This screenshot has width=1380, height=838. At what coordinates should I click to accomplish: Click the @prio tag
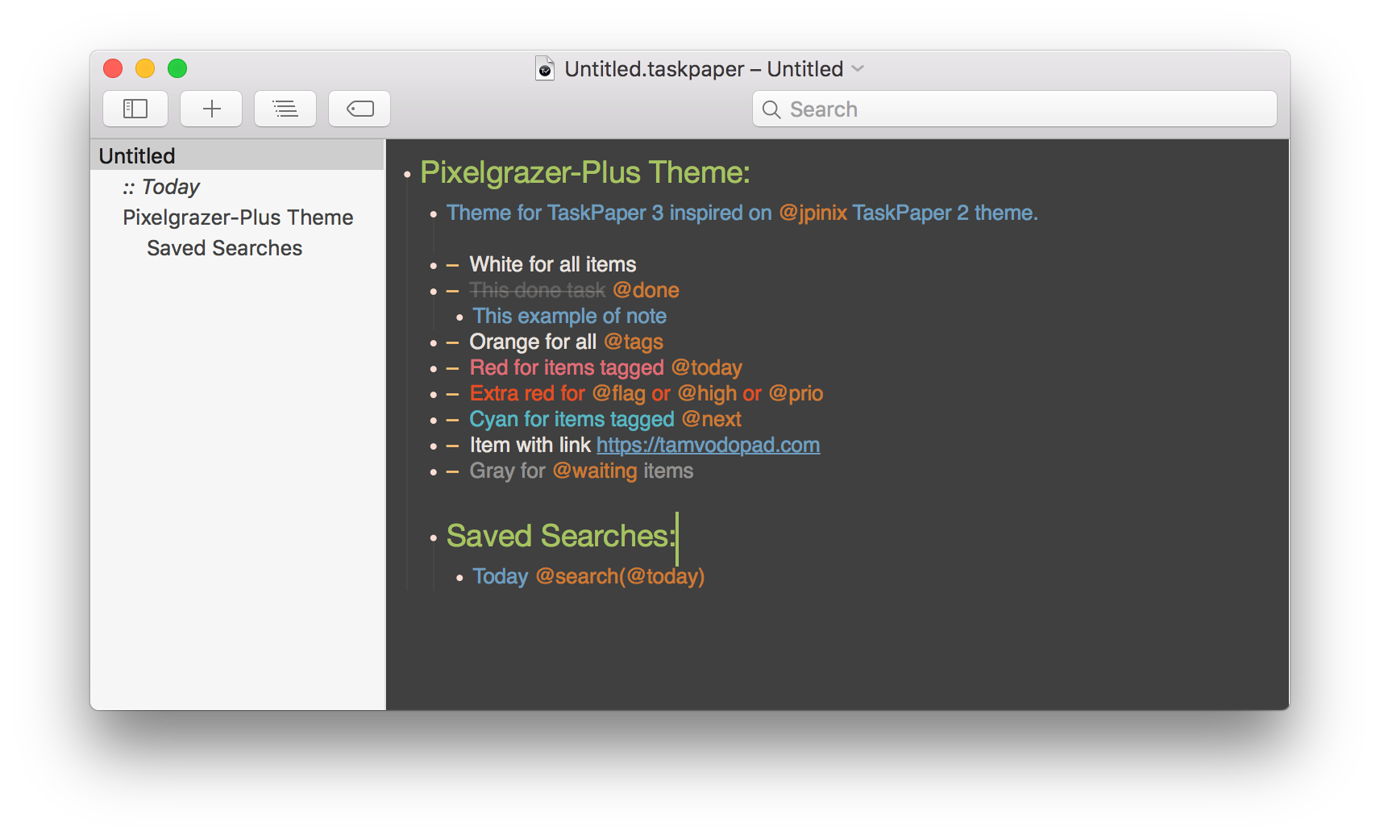(x=796, y=393)
